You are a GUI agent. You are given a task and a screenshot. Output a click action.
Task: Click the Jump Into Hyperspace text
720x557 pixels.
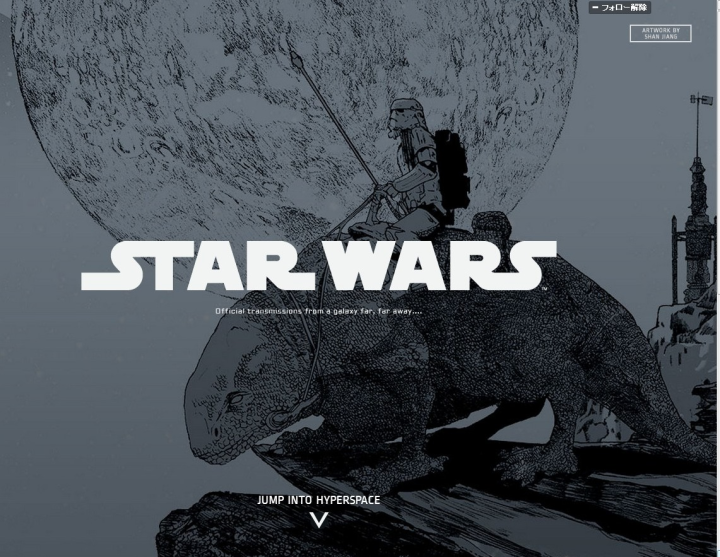pyautogui.click(x=319, y=500)
